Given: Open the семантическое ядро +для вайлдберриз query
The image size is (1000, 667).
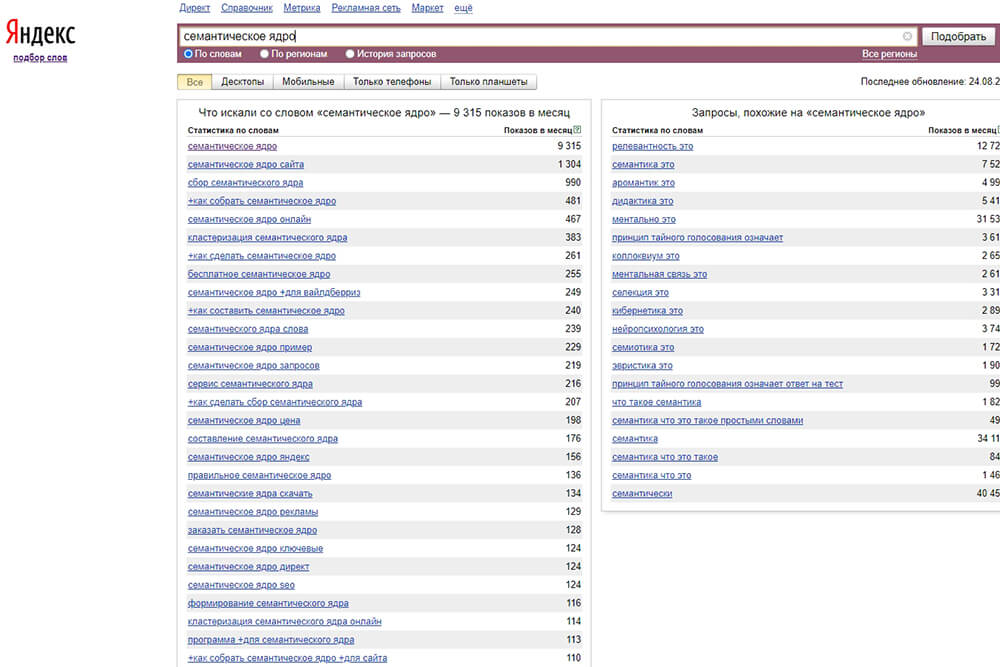Looking at the screenshot, I should [x=274, y=293].
